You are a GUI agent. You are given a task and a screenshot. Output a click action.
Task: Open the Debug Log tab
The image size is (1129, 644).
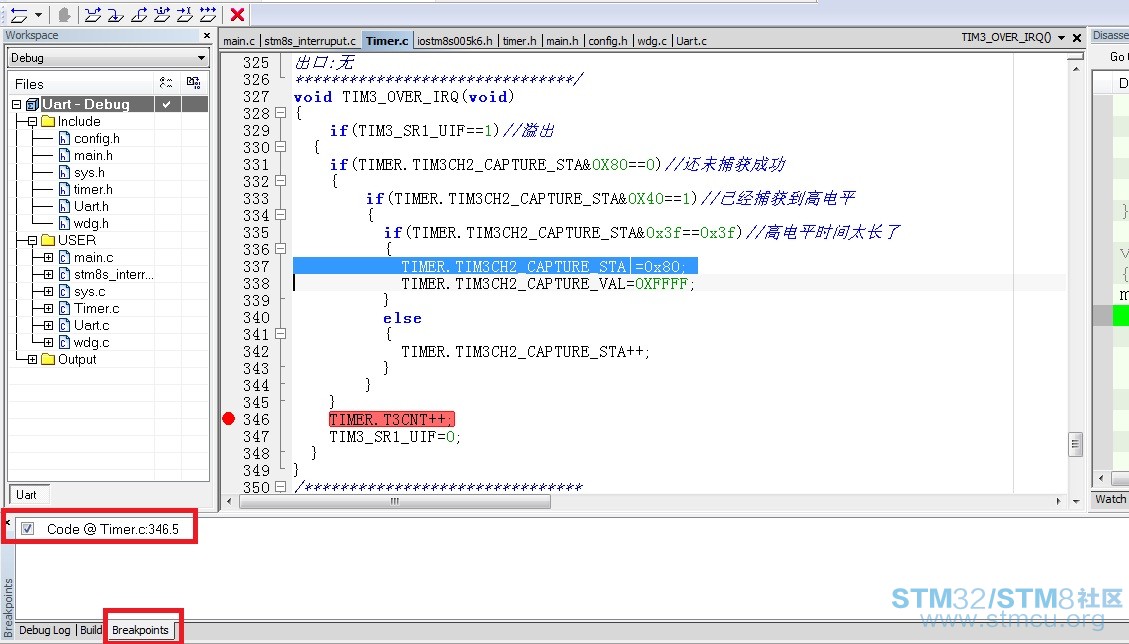45,630
